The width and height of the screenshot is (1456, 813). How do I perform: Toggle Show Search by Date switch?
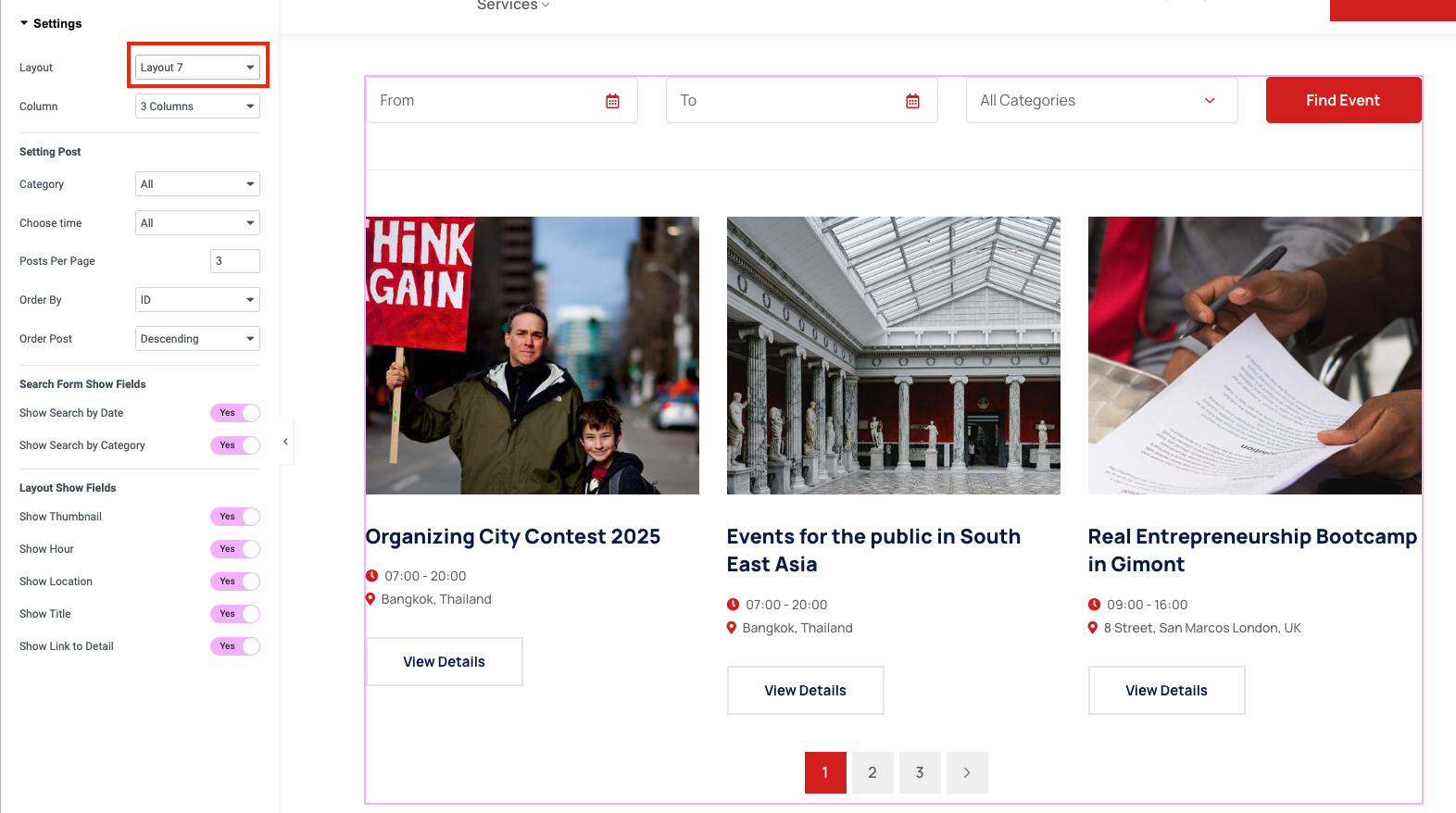(x=235, y=413)
